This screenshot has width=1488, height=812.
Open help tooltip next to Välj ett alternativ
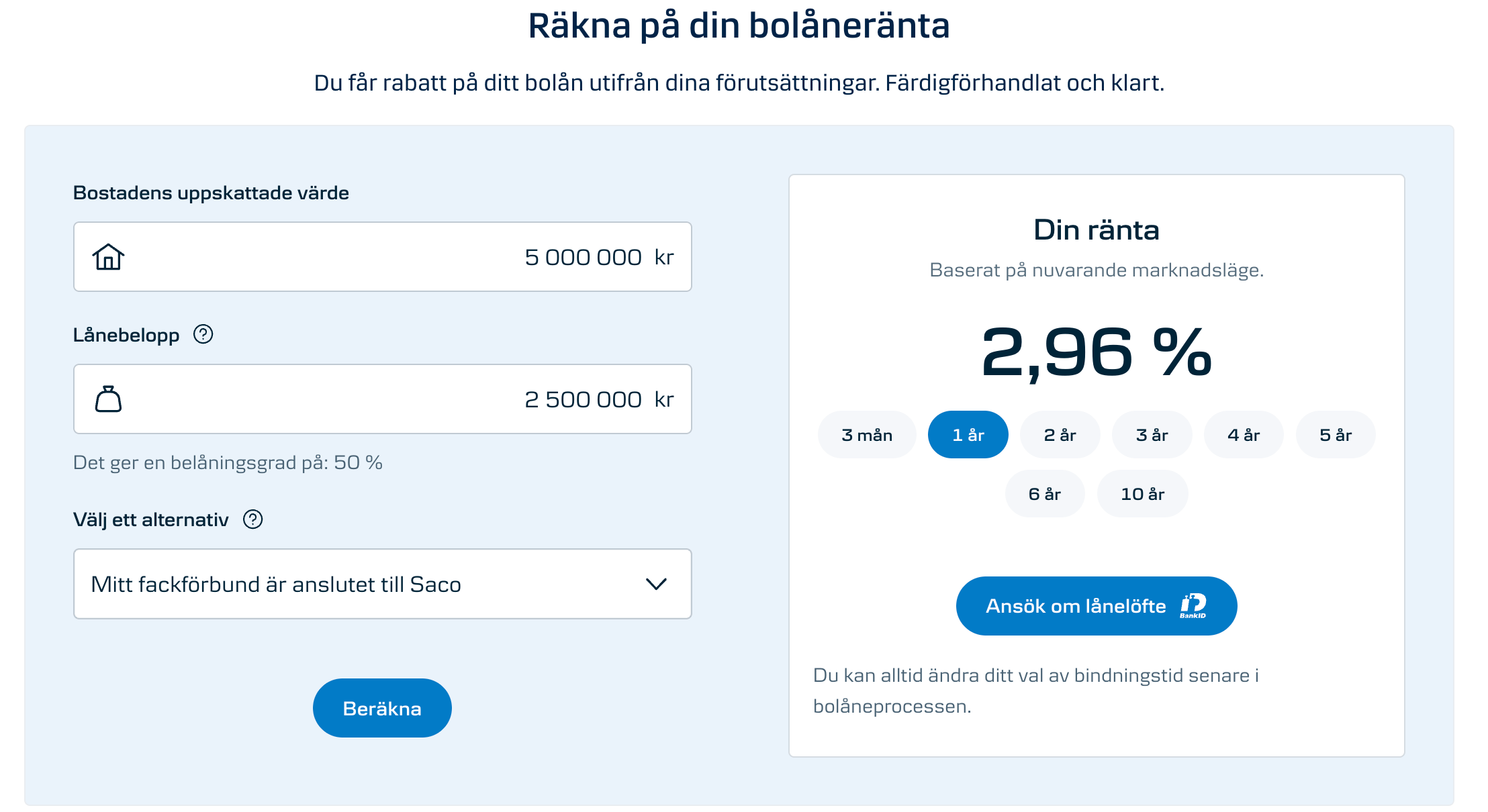[252, 519]
